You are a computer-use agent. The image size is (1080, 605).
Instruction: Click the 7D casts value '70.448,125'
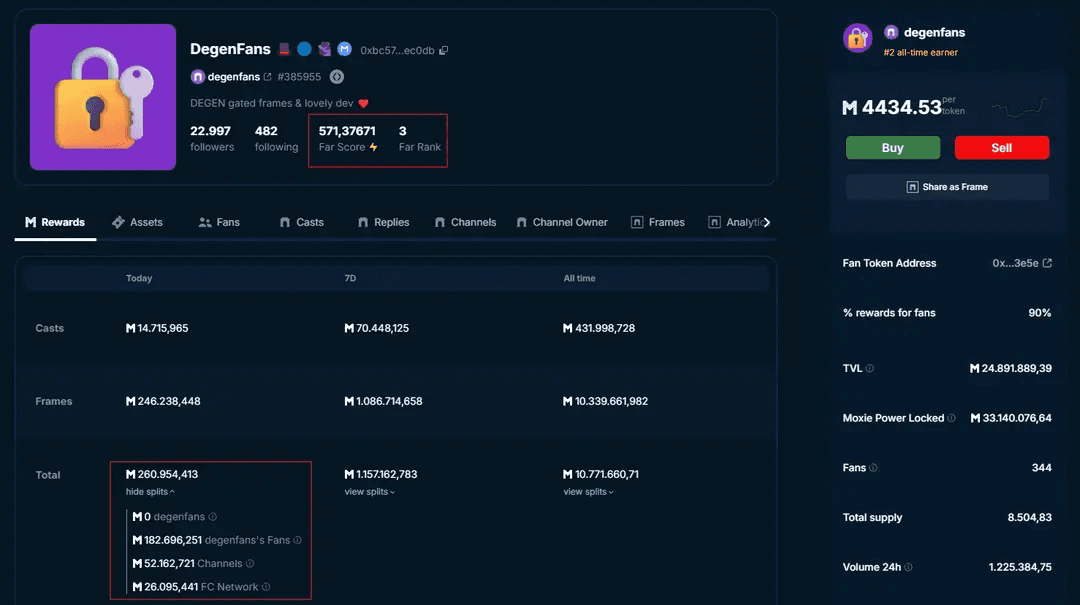pyautogui.click(x=382, y=328)
